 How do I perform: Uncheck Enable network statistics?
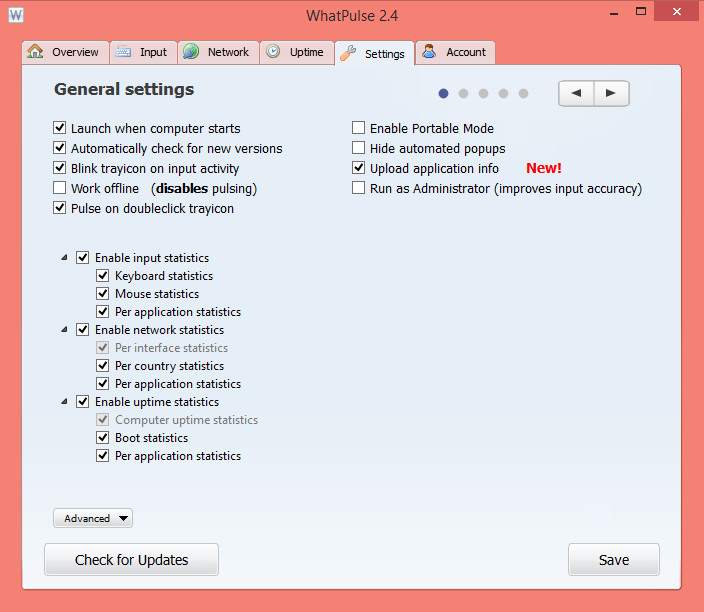[83, 330]
